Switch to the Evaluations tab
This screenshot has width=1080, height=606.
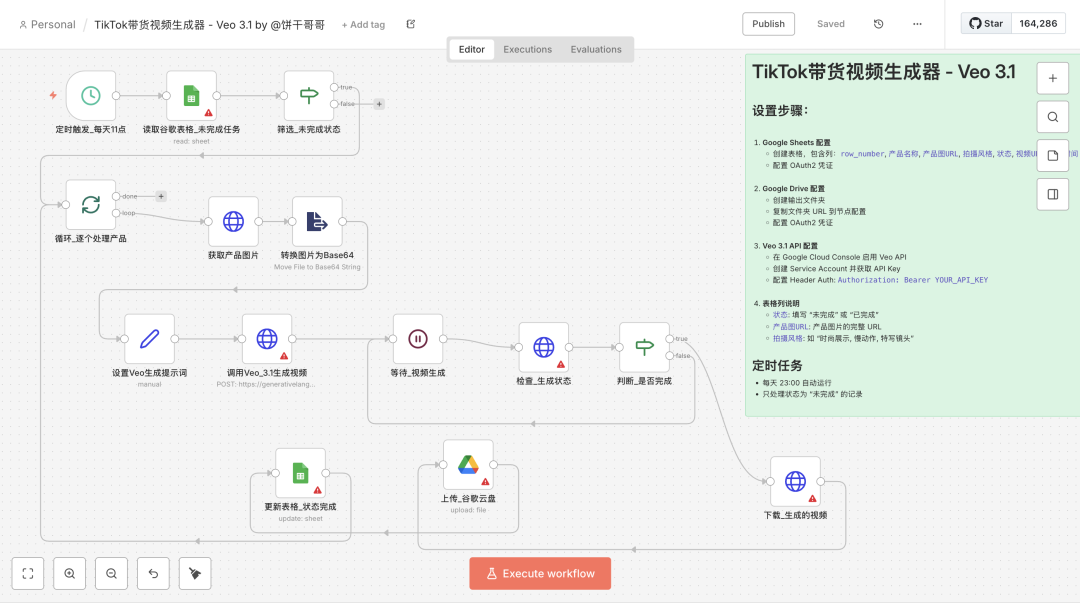tap(596, 49)
